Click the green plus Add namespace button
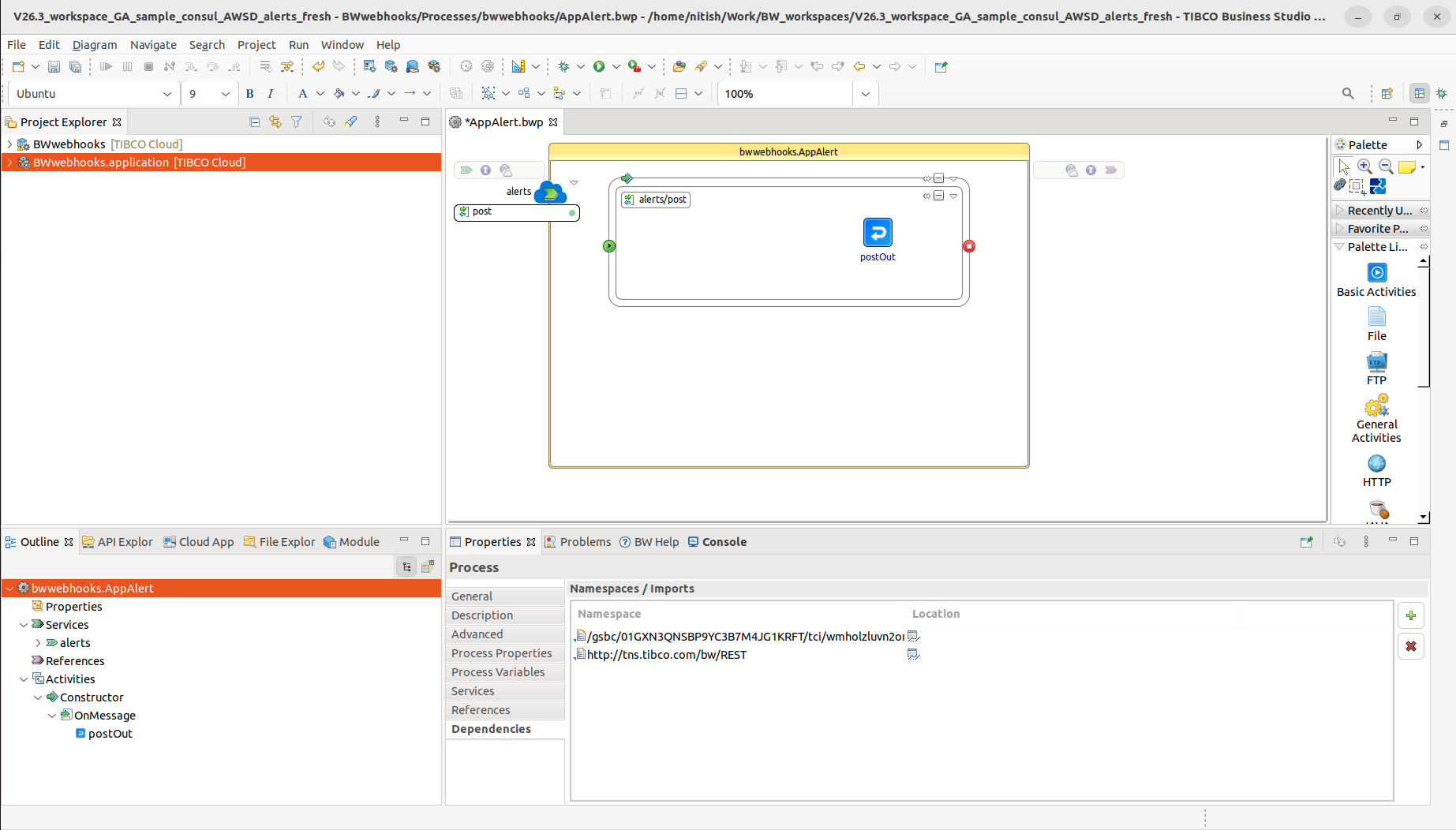This screenshot has width=1456, height=830. [1411, 615]
